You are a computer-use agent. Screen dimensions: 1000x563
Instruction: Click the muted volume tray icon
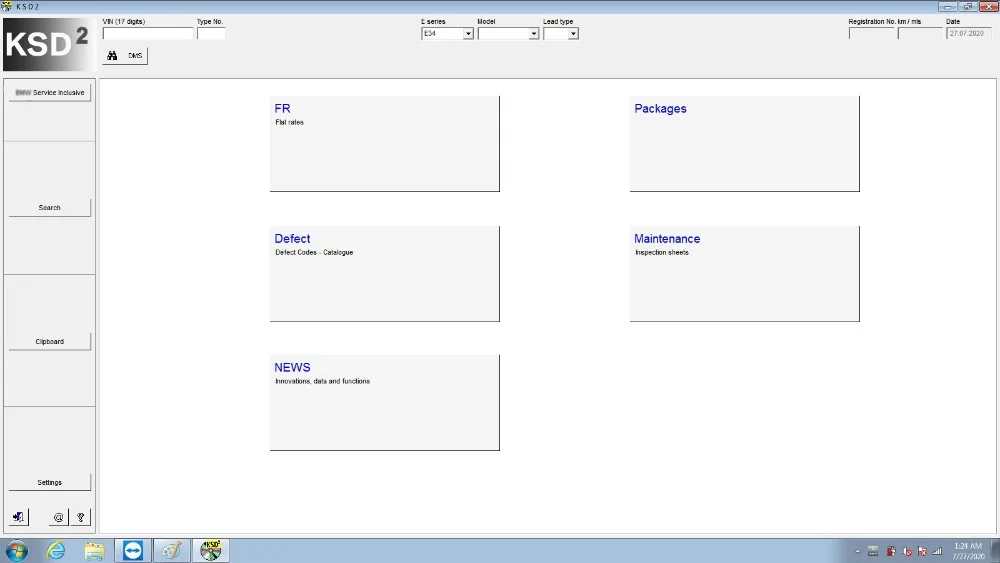(x=907, y=552)
